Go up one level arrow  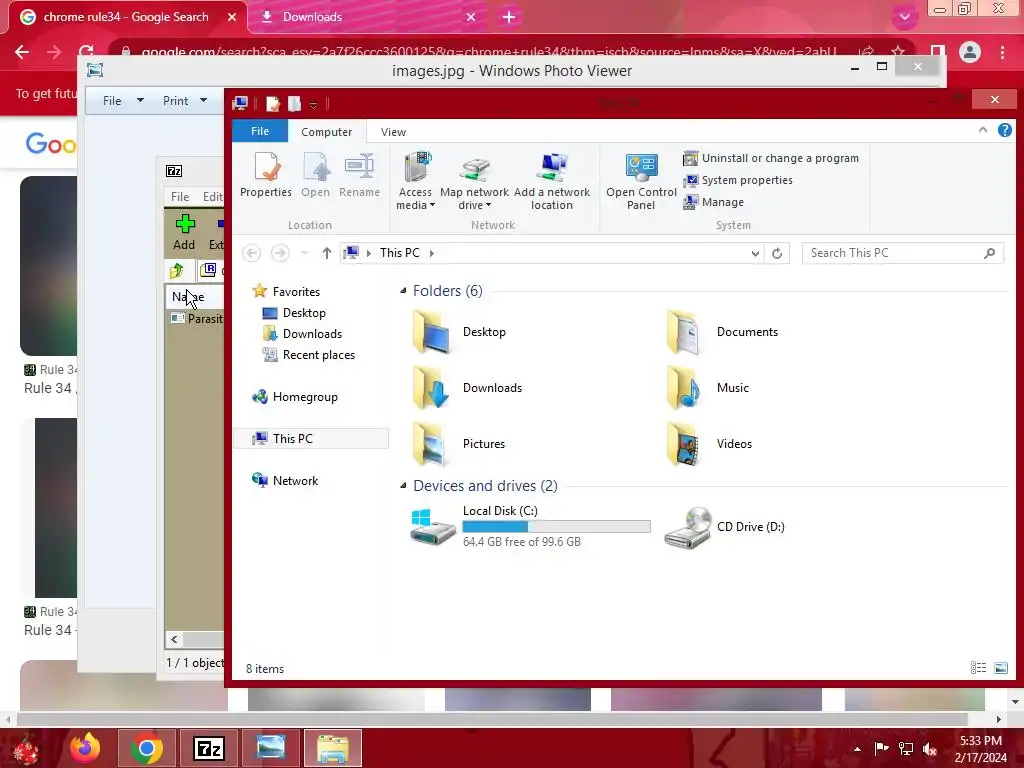327,253
